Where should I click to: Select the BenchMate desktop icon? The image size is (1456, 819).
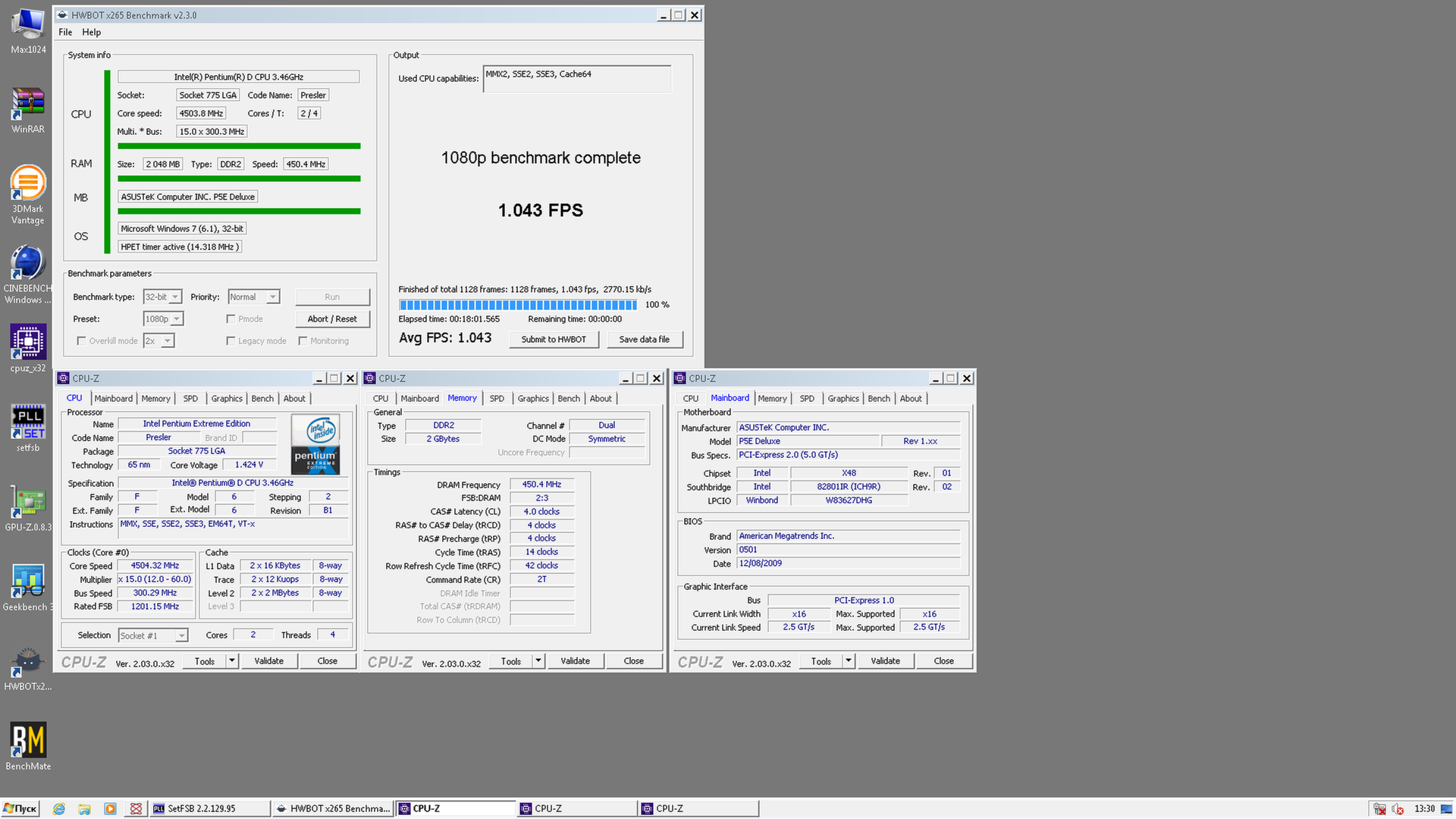pyautogui.click(x=28, y=747)
